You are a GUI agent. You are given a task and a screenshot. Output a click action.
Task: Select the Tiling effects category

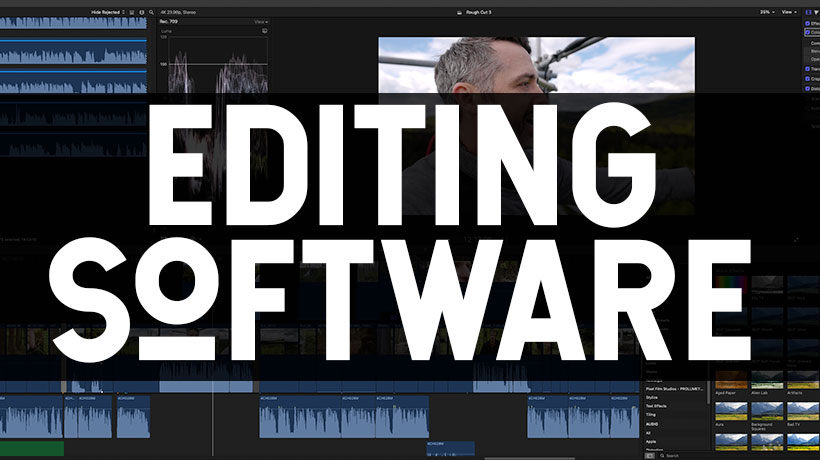(x=651, y=415)
